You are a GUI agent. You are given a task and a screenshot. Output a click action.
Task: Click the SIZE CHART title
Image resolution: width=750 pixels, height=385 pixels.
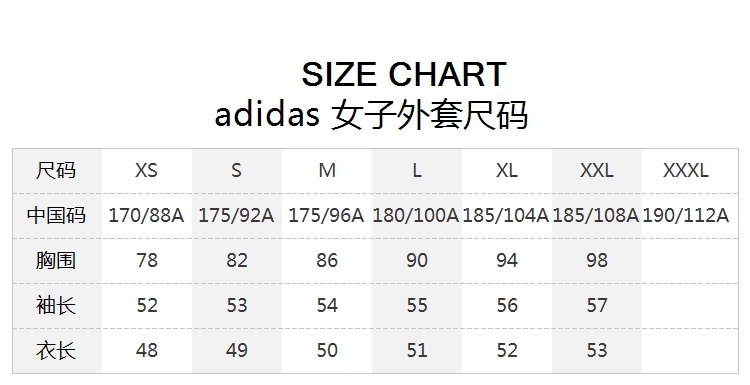404,74
